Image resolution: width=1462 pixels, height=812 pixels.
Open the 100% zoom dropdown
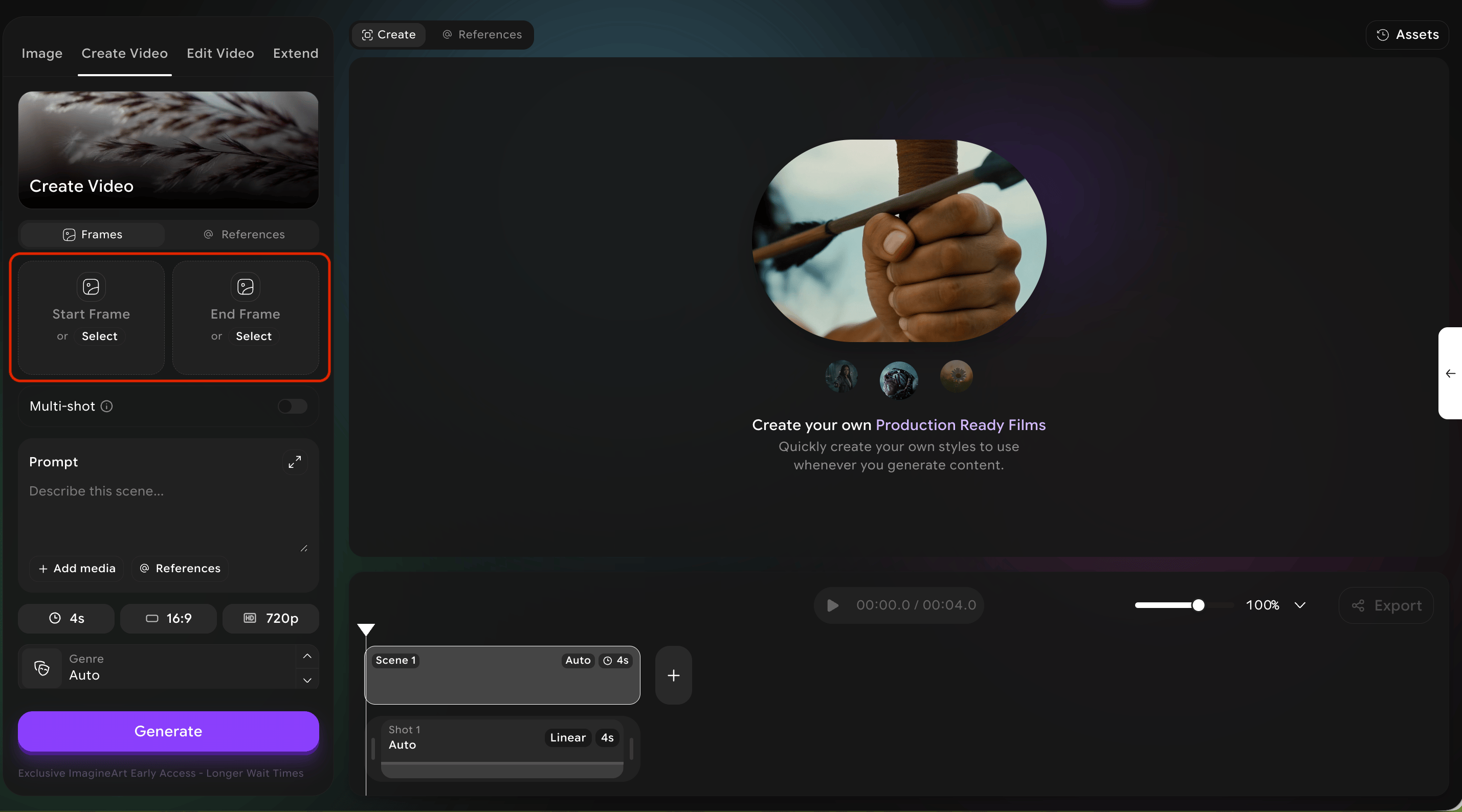[x=1276, y=605]
